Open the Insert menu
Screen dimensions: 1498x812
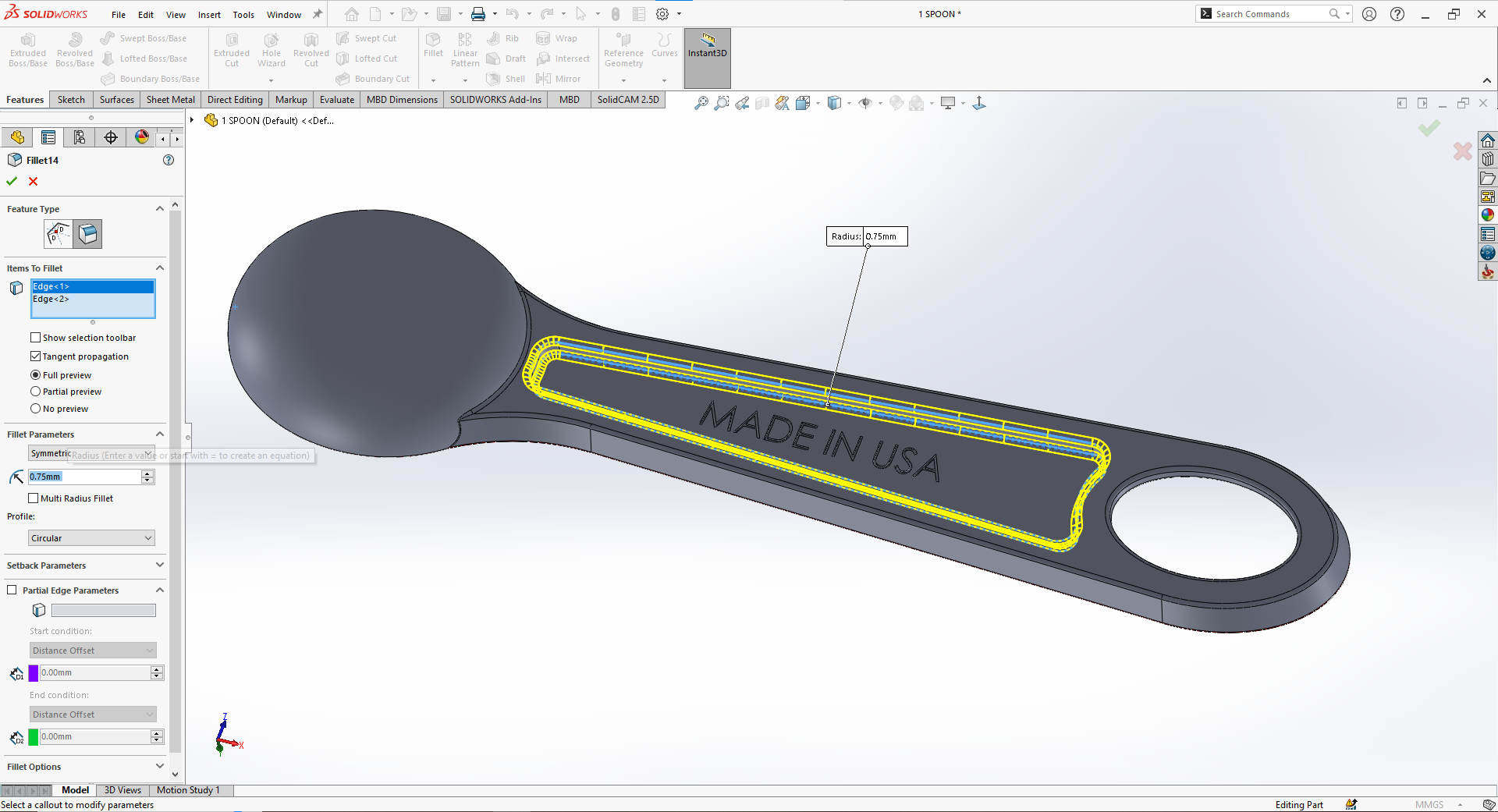[209, 15]
